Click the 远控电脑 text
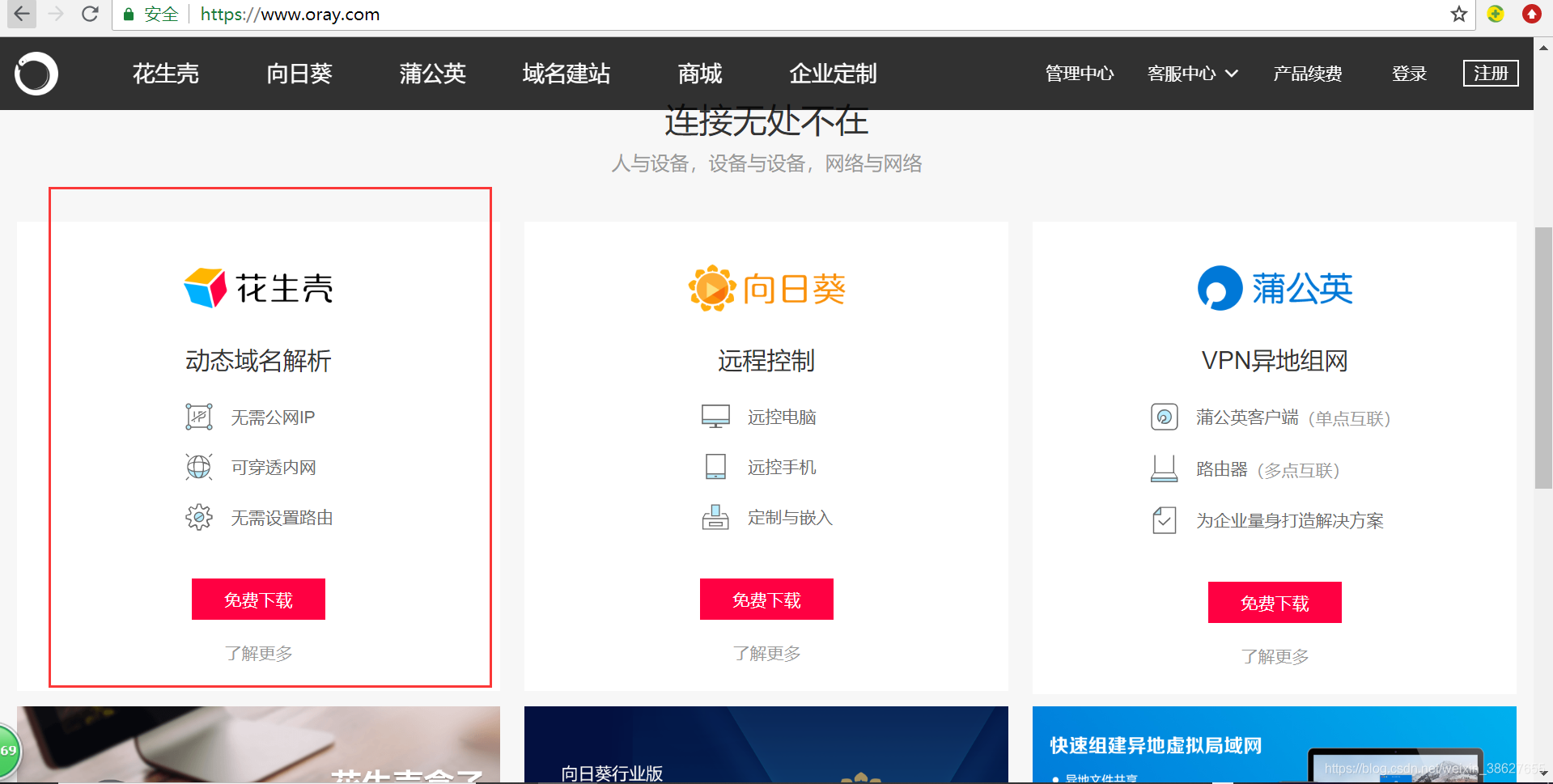This screenshot has height=784, width=1553. point(782,417)
